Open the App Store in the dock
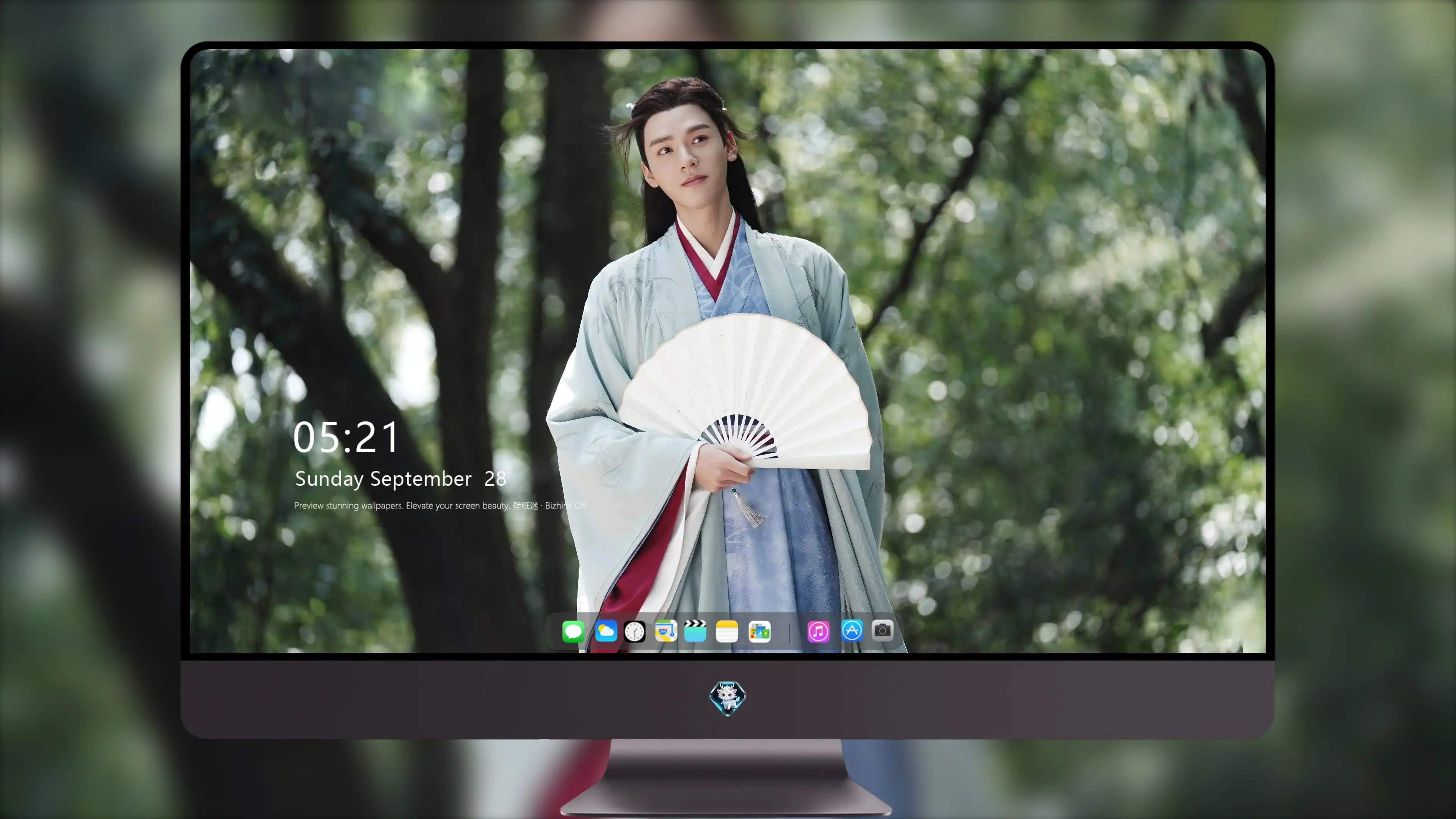Viewport: 1456px width, 819px height. [x=852, y=630]
